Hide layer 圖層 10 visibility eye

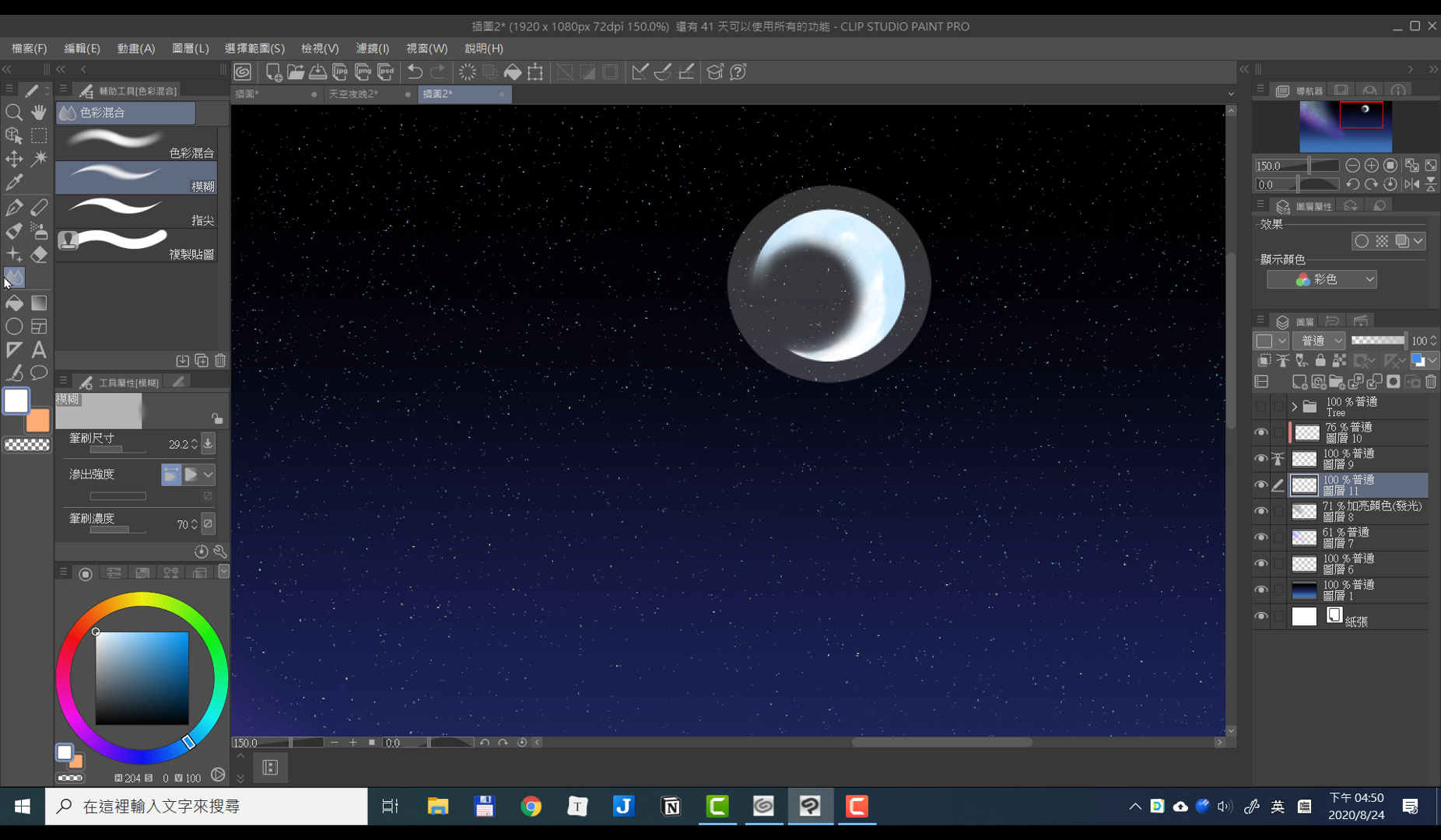1261,432
